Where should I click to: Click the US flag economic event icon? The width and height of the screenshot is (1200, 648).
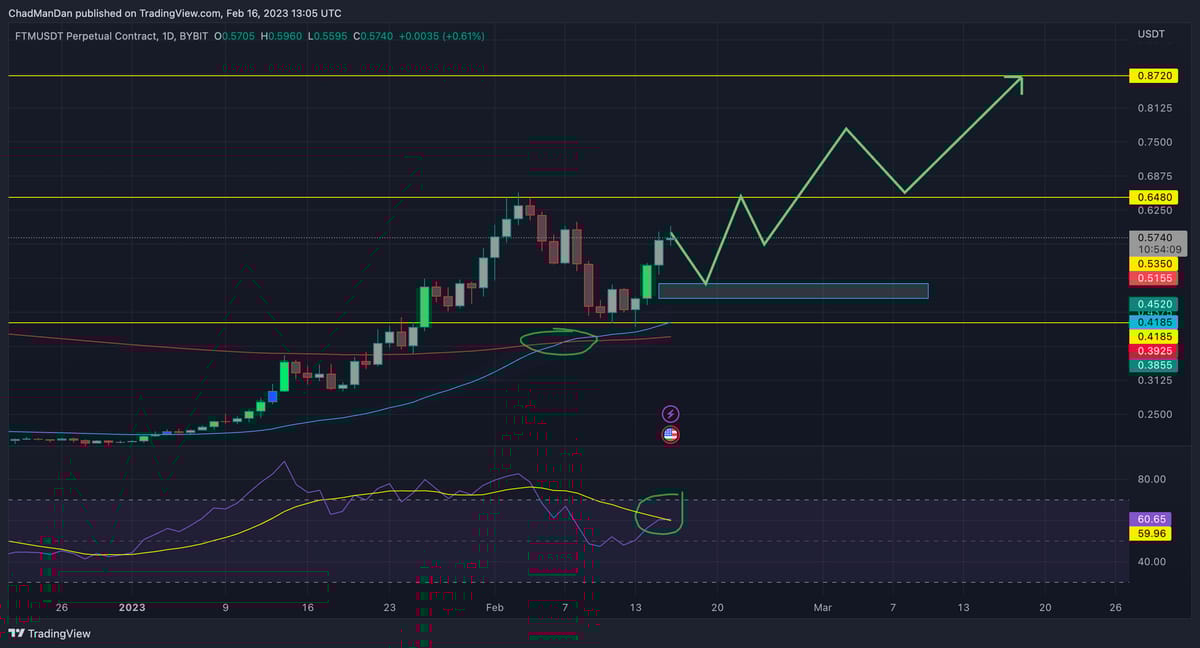(671, 434)
